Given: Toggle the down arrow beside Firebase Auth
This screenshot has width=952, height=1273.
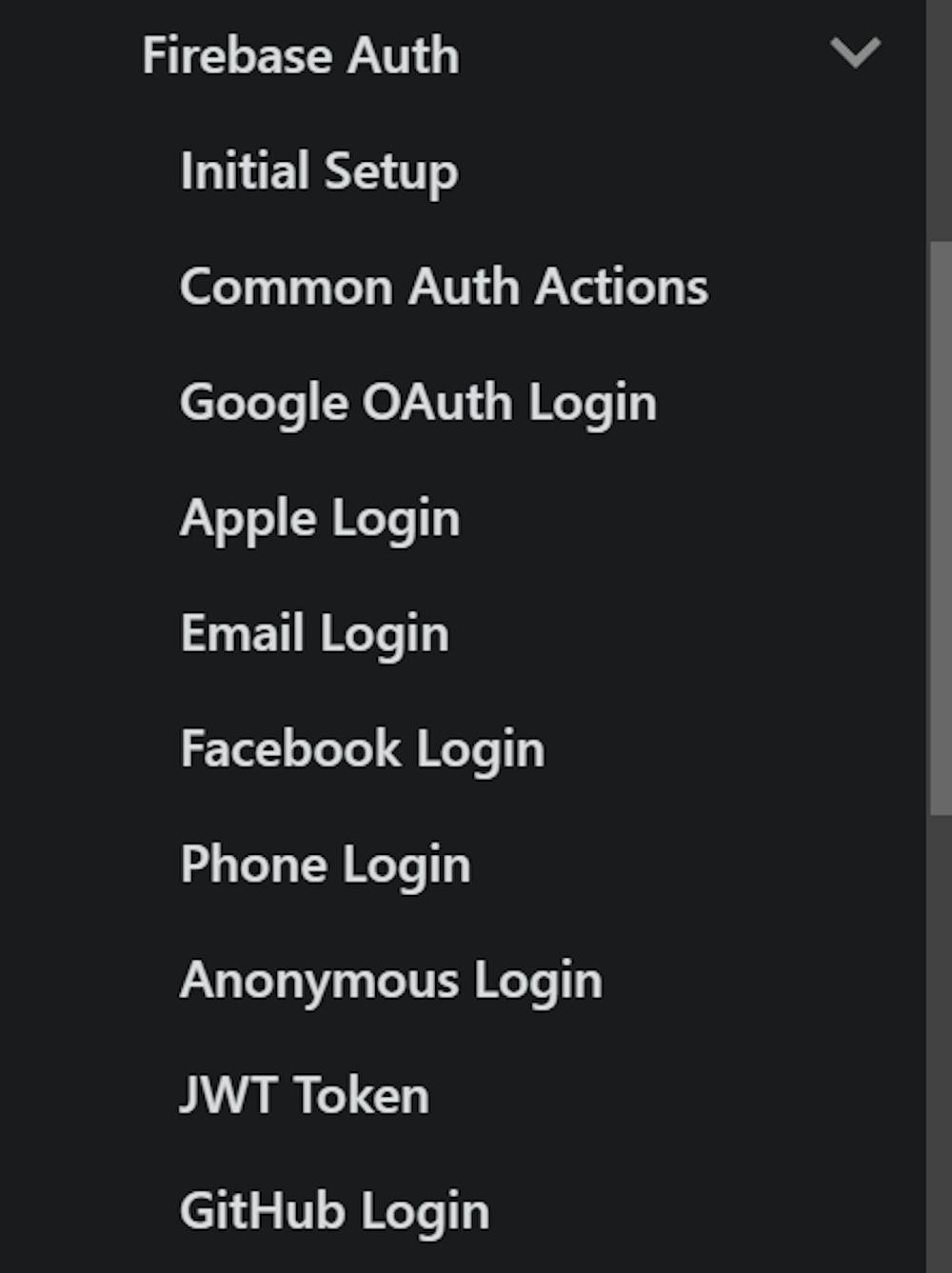Looking at the screenshot, I should (x=854, y=52).
